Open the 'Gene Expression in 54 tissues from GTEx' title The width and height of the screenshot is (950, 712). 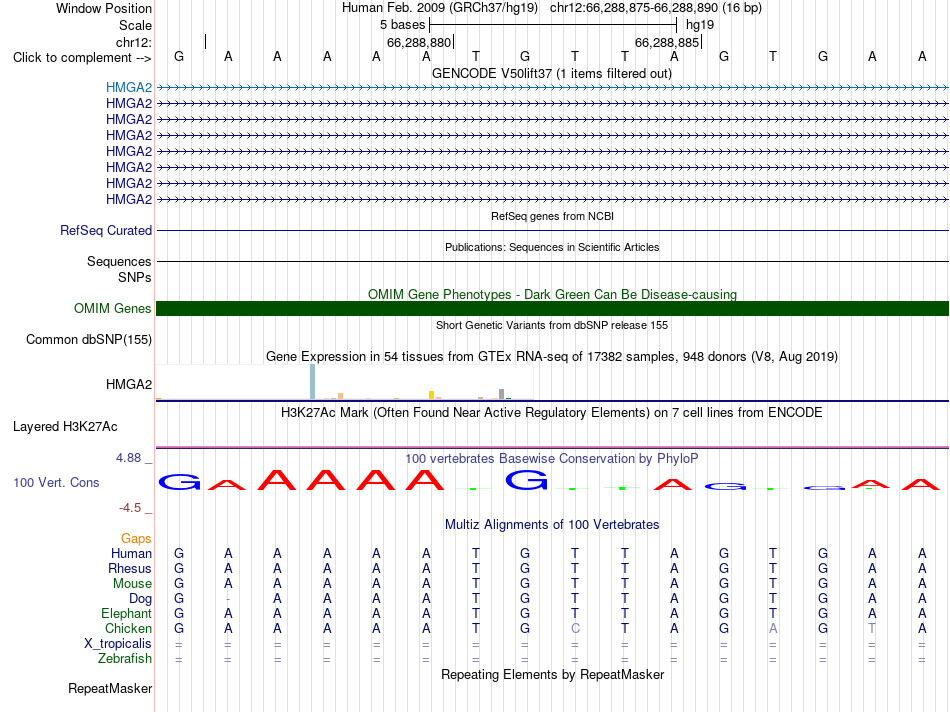552,356
